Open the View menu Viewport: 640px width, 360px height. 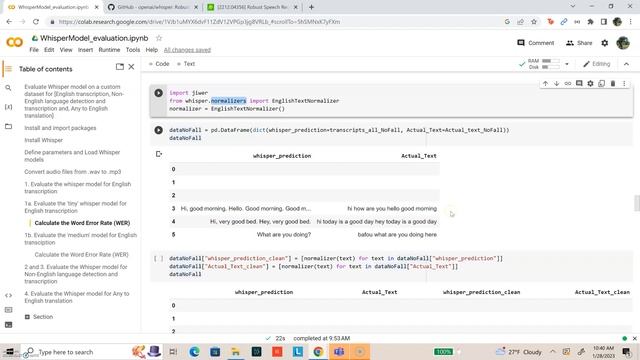pos(66,50)
